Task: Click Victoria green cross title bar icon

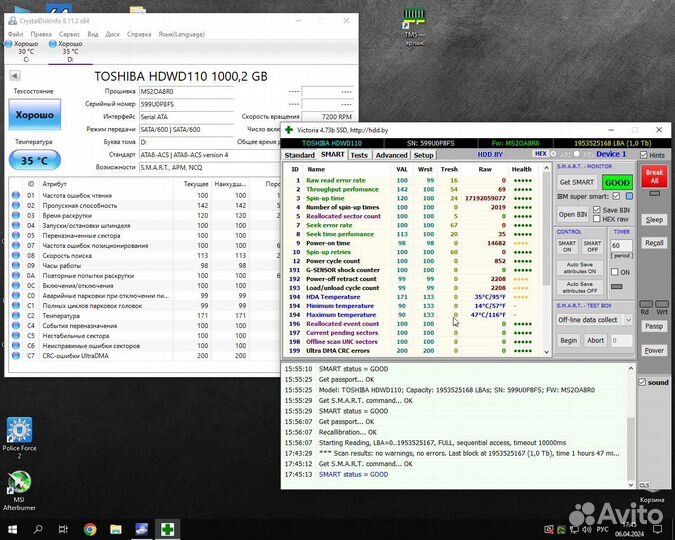Action: (x=289, y=130)
